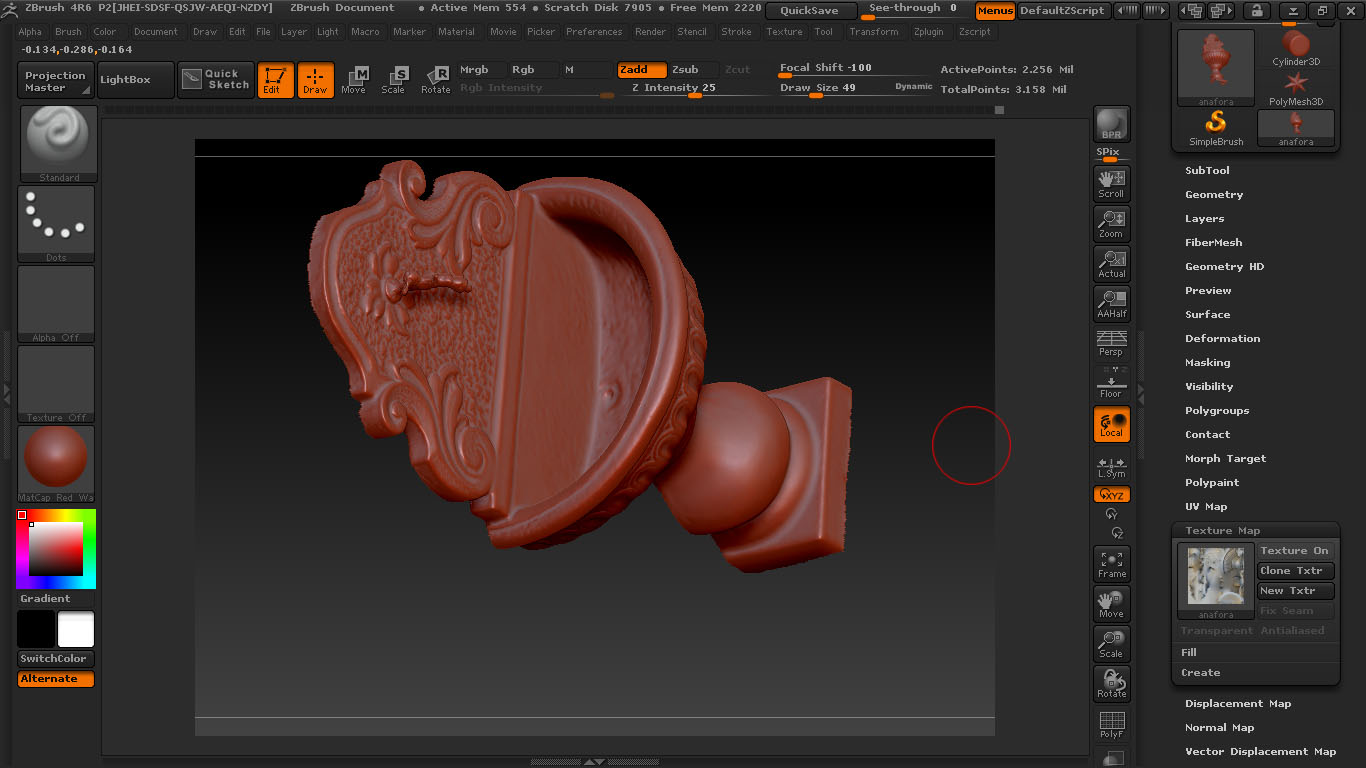Open the Dots stroke picker
The height and width of the screenshot is (768, 1366).
(56, 224)
